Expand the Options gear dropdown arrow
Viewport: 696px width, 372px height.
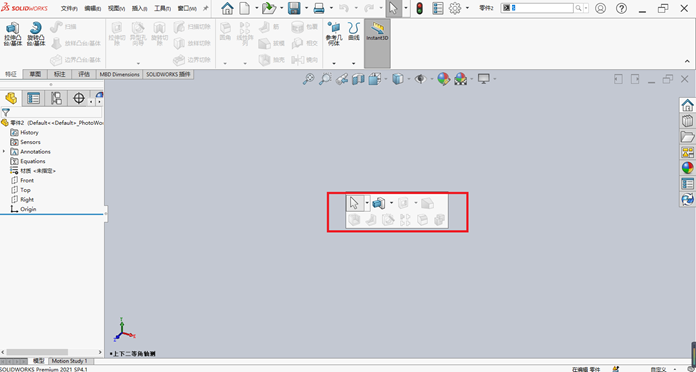click(467, 8)
